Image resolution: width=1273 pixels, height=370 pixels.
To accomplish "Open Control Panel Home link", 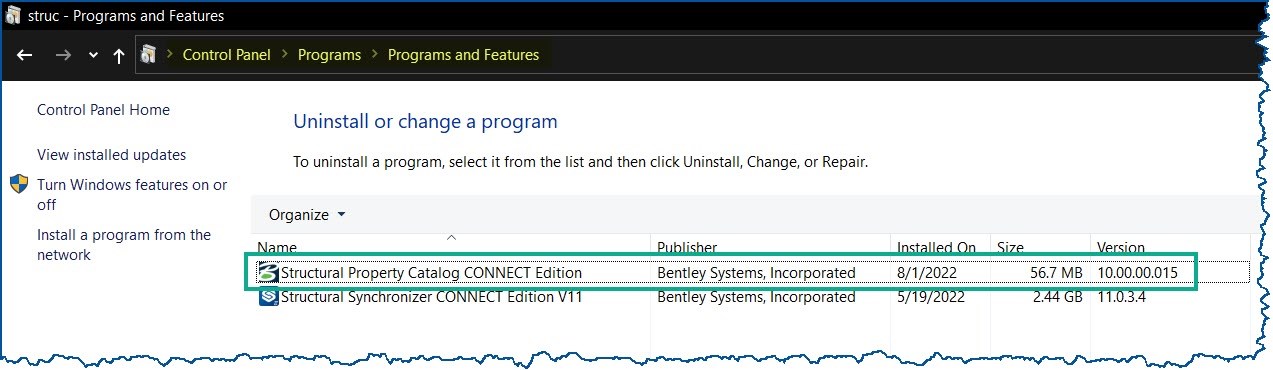I will pos(103,110).
